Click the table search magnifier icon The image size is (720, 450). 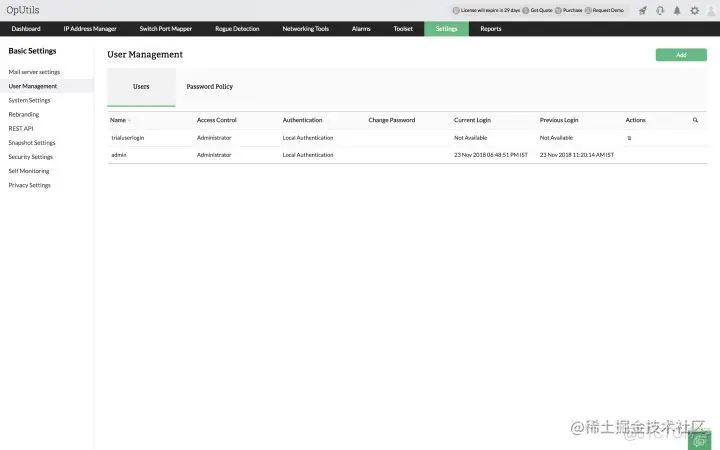tap(695, 120)
